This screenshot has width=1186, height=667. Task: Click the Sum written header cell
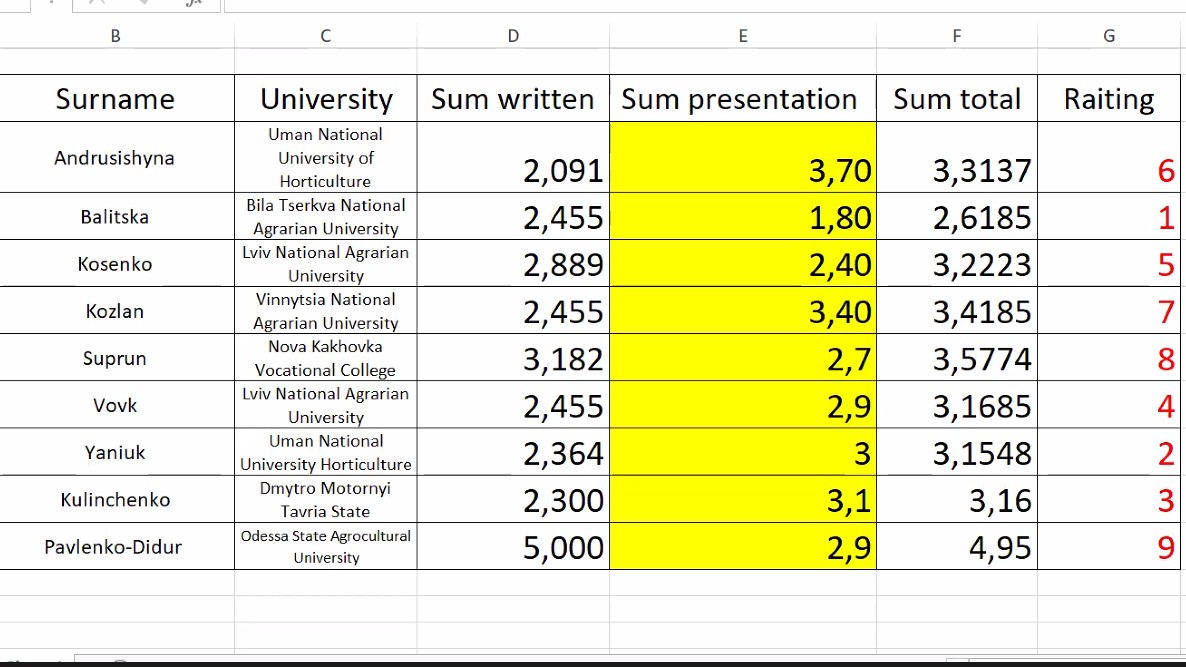[x=513, y=99]
